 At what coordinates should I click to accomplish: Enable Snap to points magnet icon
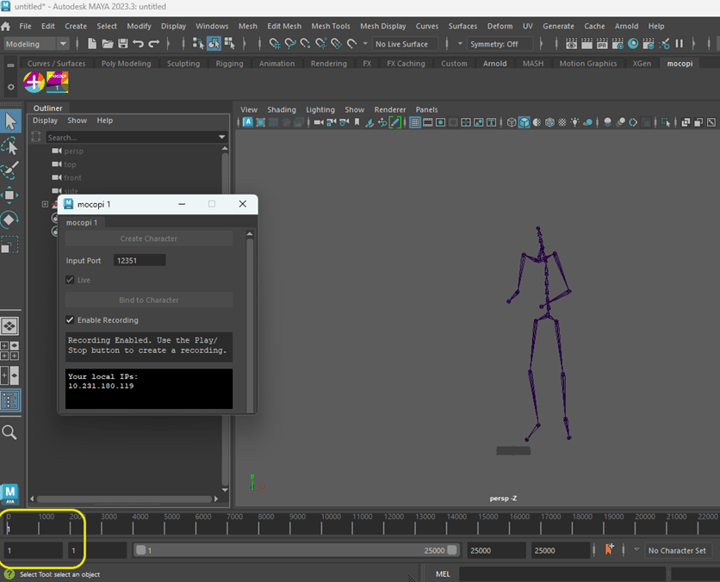pos(305,44)
